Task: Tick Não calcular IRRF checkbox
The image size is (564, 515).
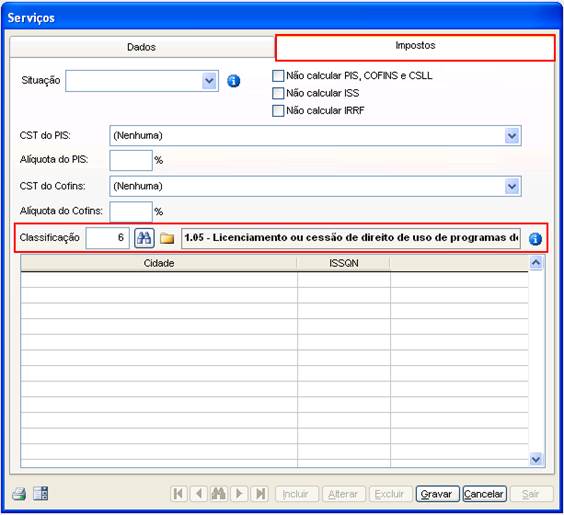Action: click(x=278, y=111)
